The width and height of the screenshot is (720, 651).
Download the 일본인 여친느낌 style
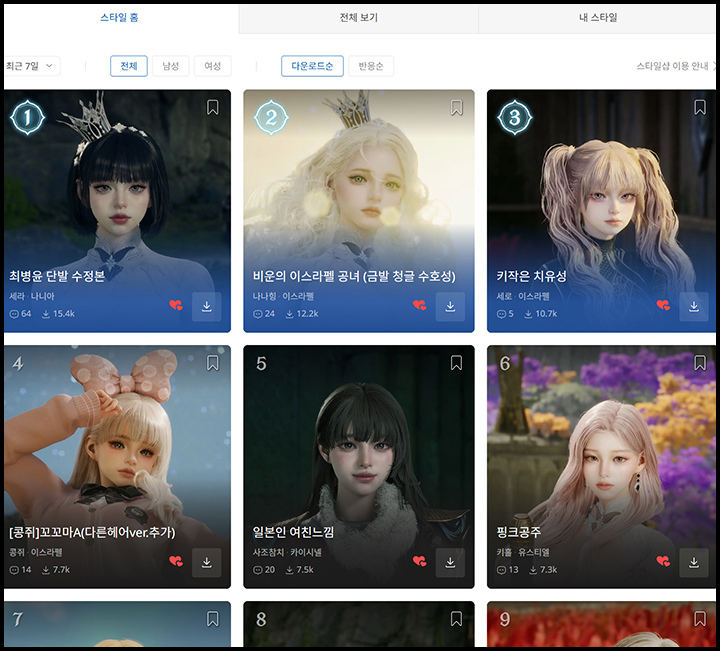[x=450, y=562]
